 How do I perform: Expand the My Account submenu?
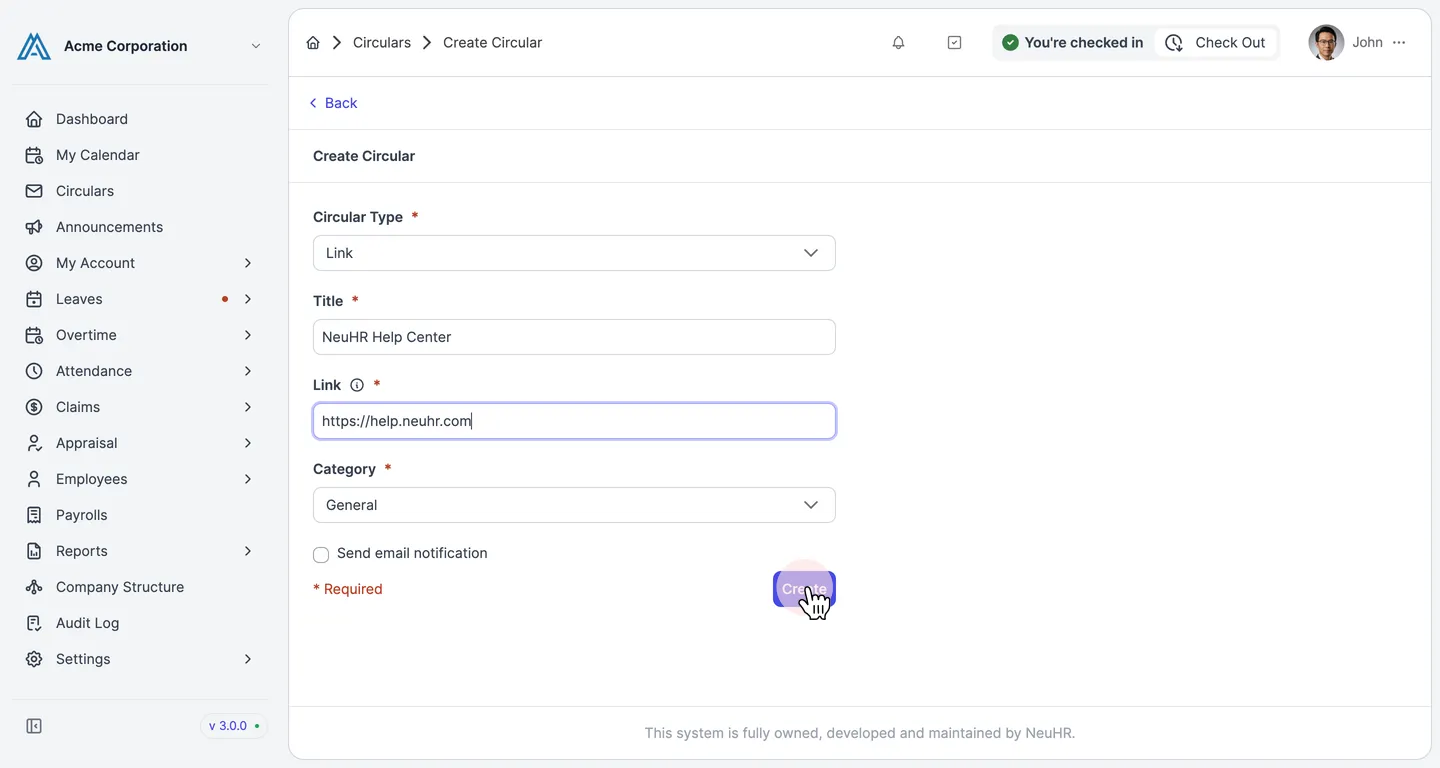(x=248, y=263)
